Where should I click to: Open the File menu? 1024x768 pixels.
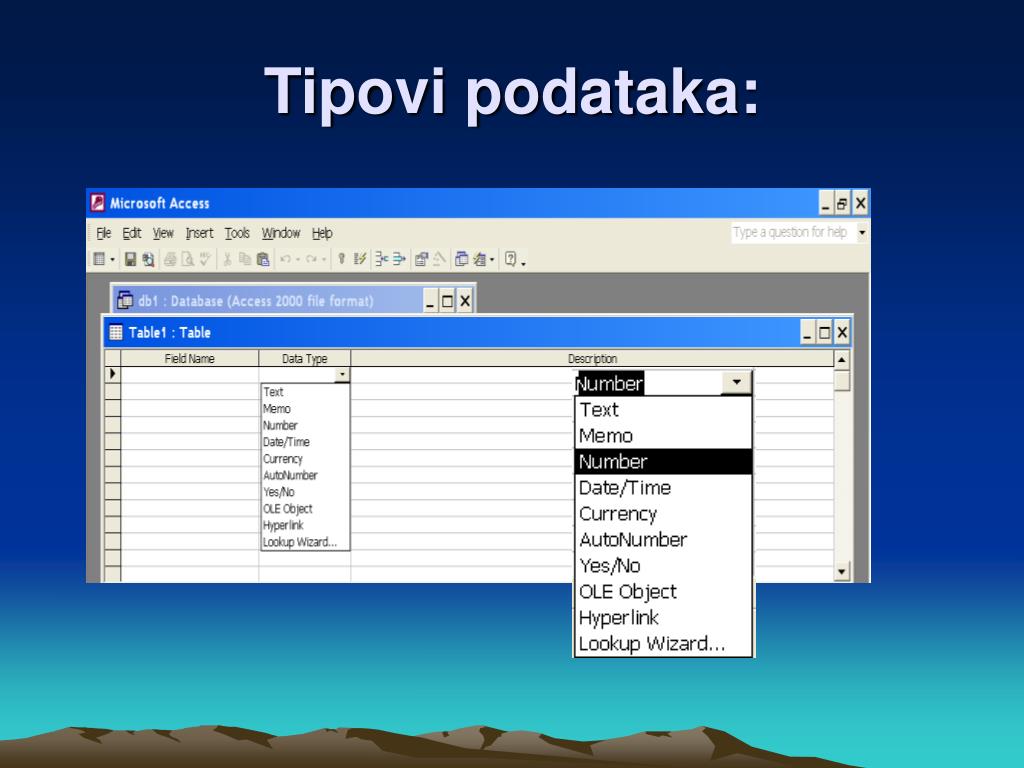[x=104, y=233]
